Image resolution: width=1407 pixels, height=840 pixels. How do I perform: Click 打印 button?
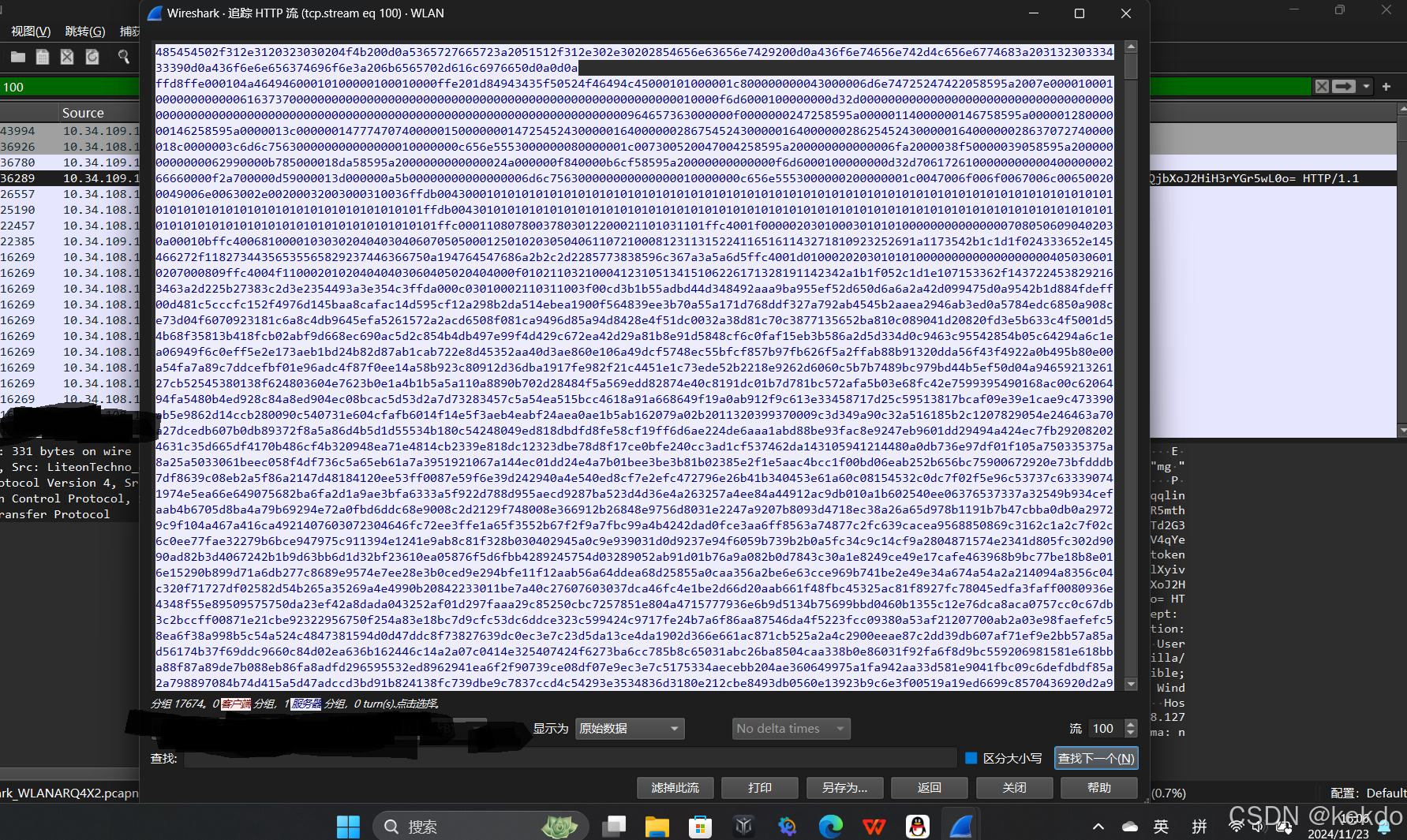(760, 788)
